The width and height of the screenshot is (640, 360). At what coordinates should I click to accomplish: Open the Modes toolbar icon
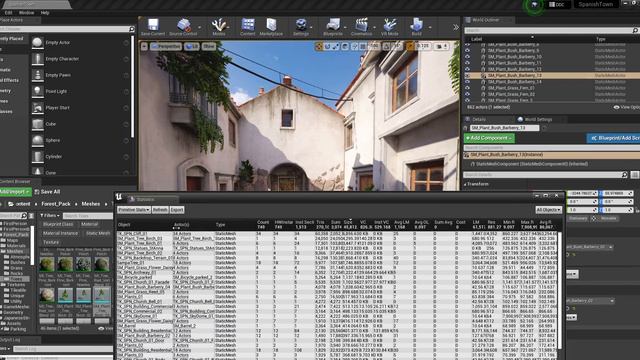pyautogui.click(x=219, y=24)
